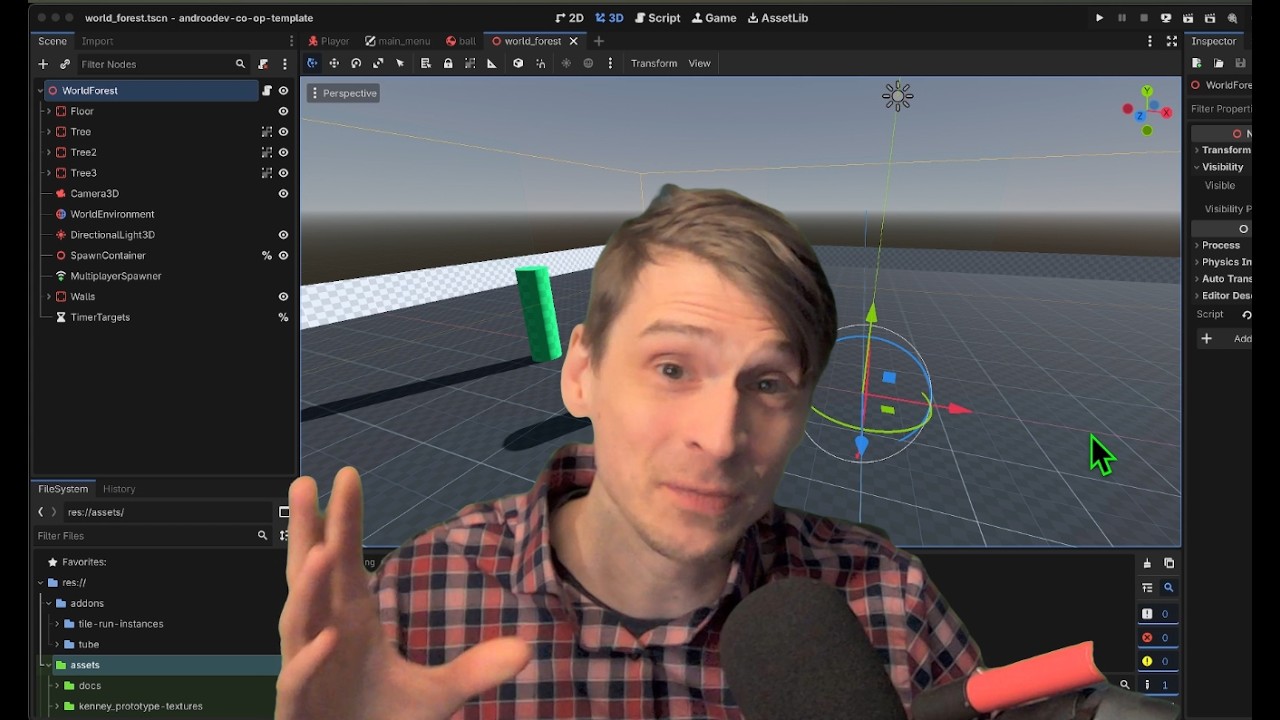Screen dimensions: 1280x720
Task: Run the current scene clapperboard icon
Action: 1188,18
